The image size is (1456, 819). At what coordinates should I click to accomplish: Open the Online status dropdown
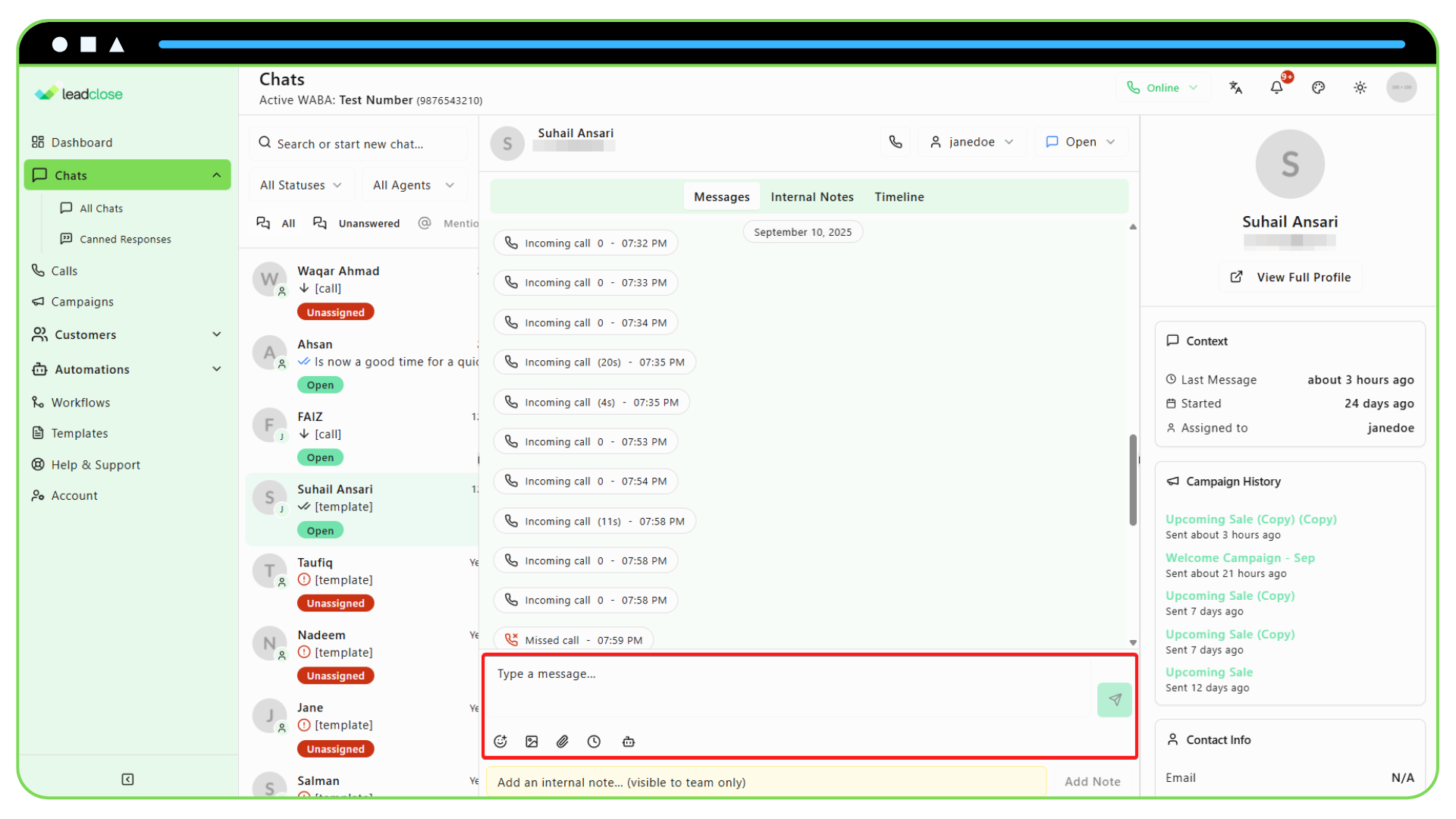click(1163, 88)
